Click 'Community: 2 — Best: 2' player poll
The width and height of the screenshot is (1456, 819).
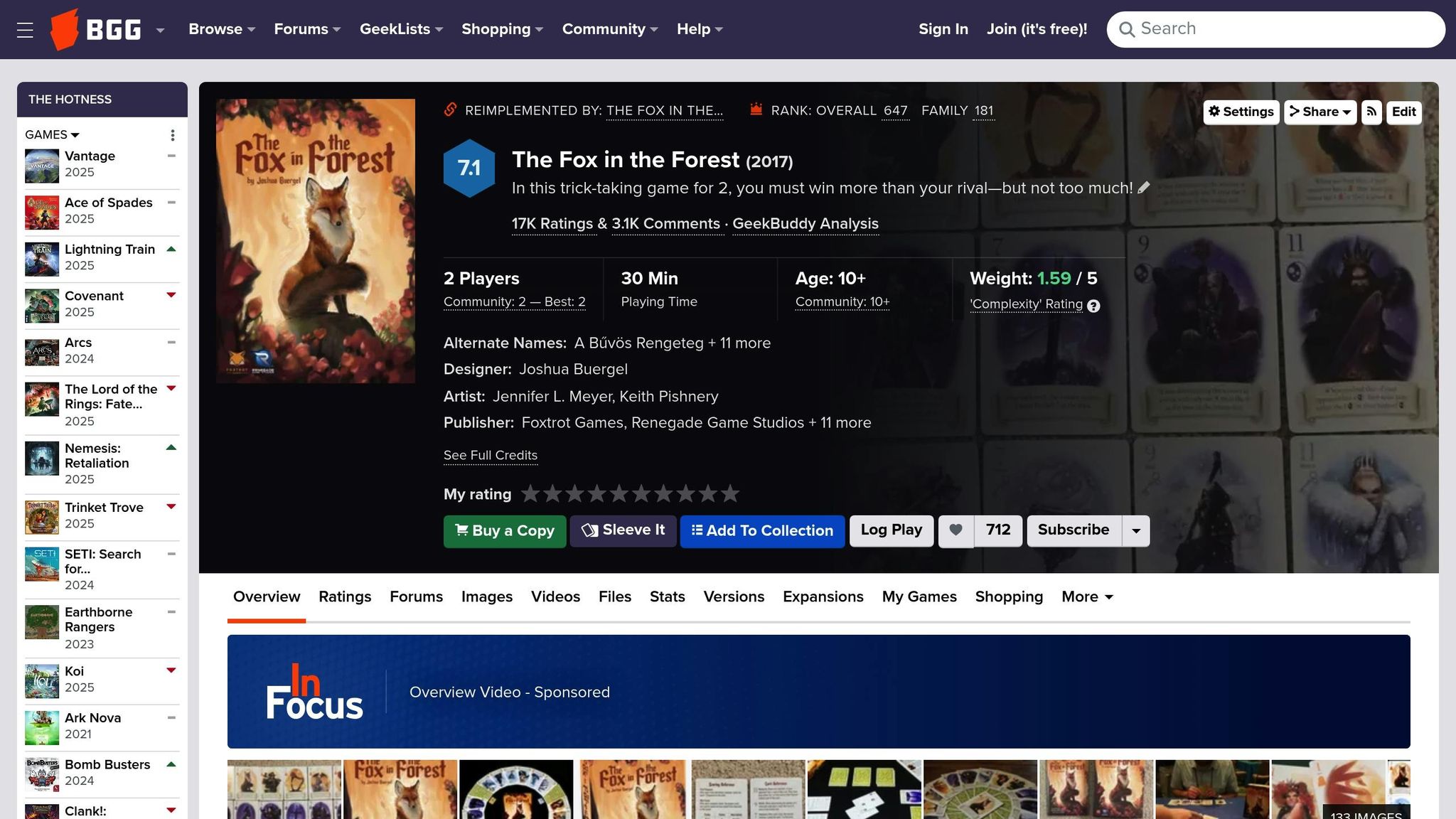coord(515,301)
